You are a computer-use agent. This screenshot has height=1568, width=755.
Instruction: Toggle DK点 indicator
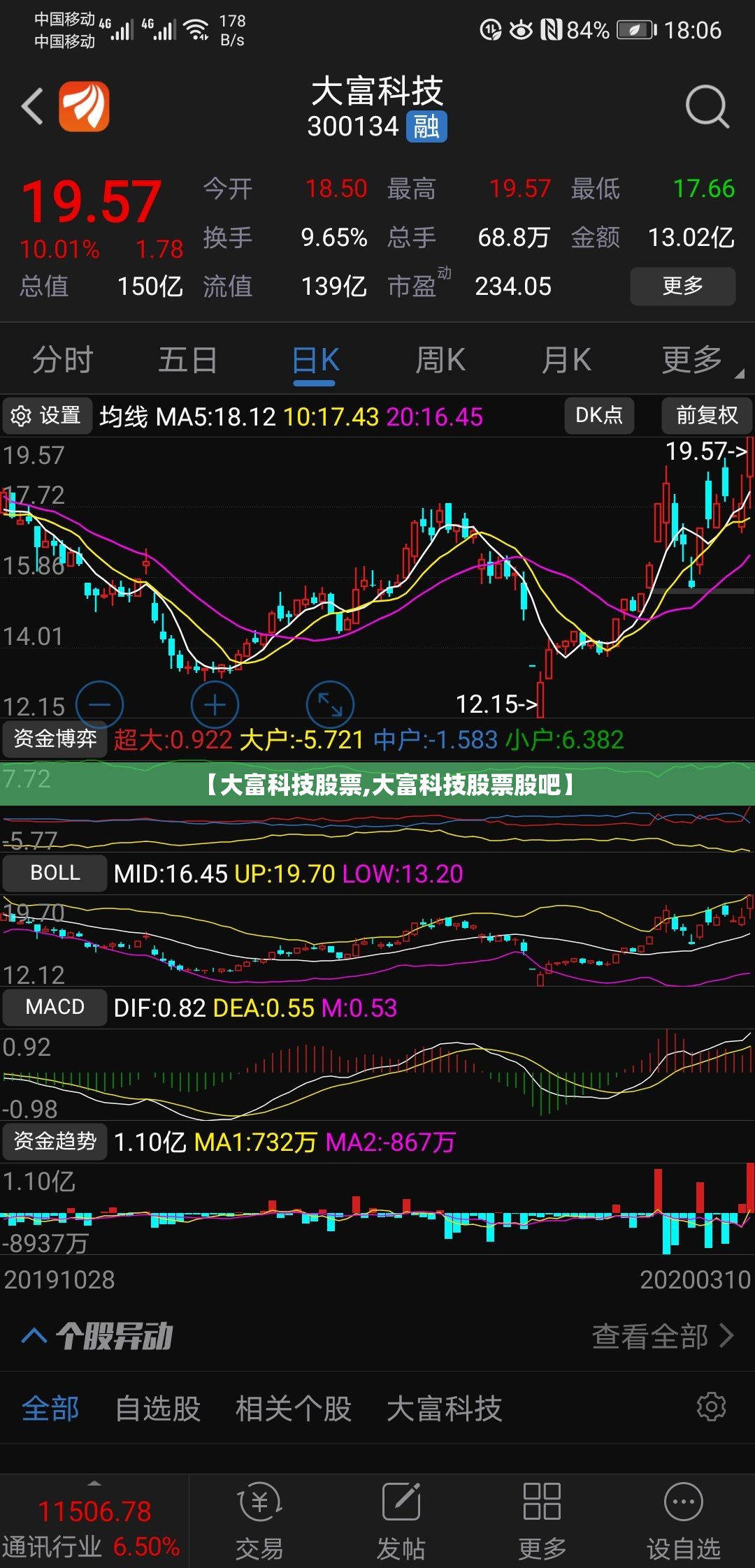click(599, 416)
